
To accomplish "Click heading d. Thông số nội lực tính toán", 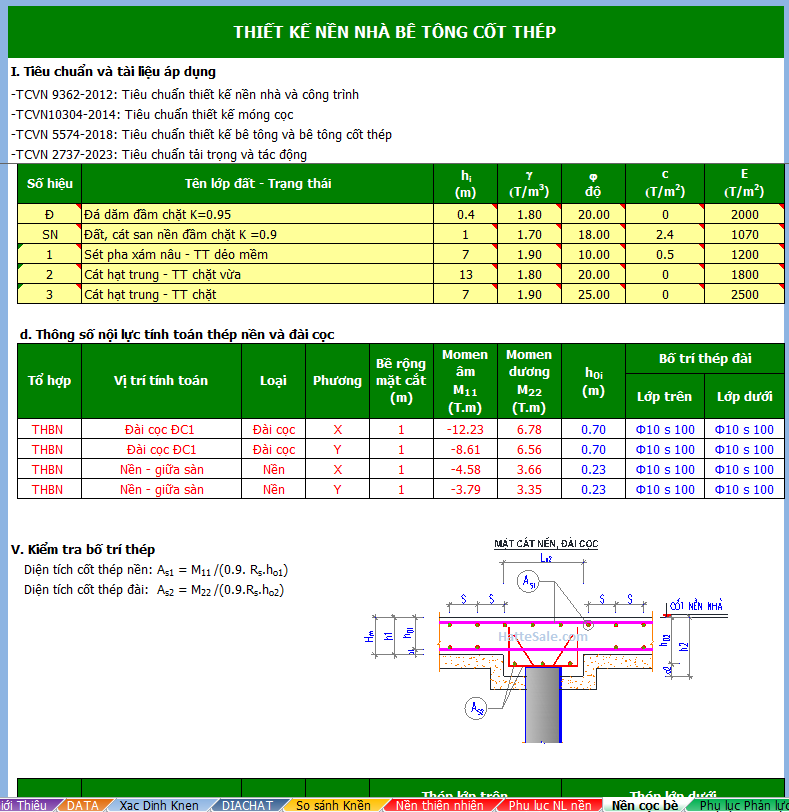I will pos(177,335).
